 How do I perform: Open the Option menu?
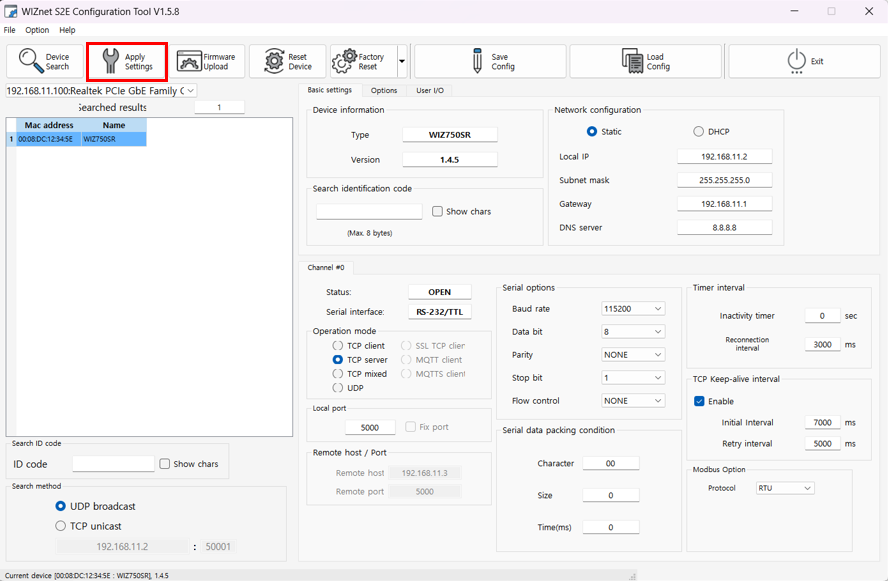pos(37,30)
